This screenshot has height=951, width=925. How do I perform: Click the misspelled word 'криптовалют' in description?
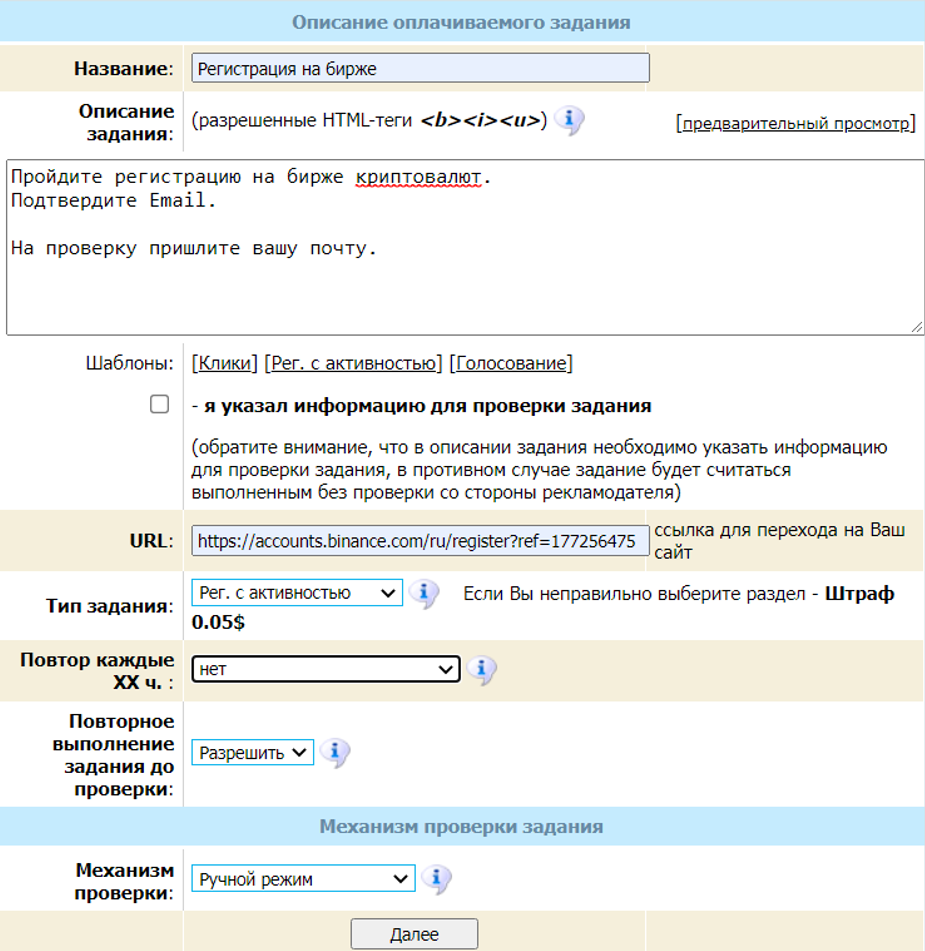(x=419, y=177)
